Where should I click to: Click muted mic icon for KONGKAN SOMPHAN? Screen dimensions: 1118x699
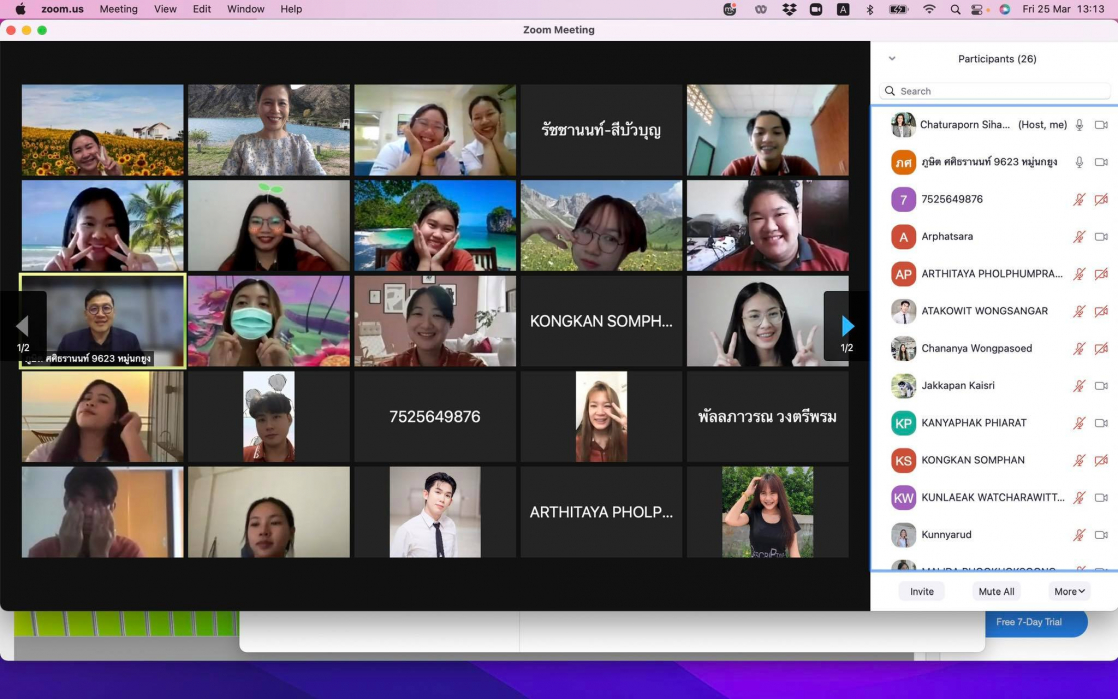[1079, 461]
